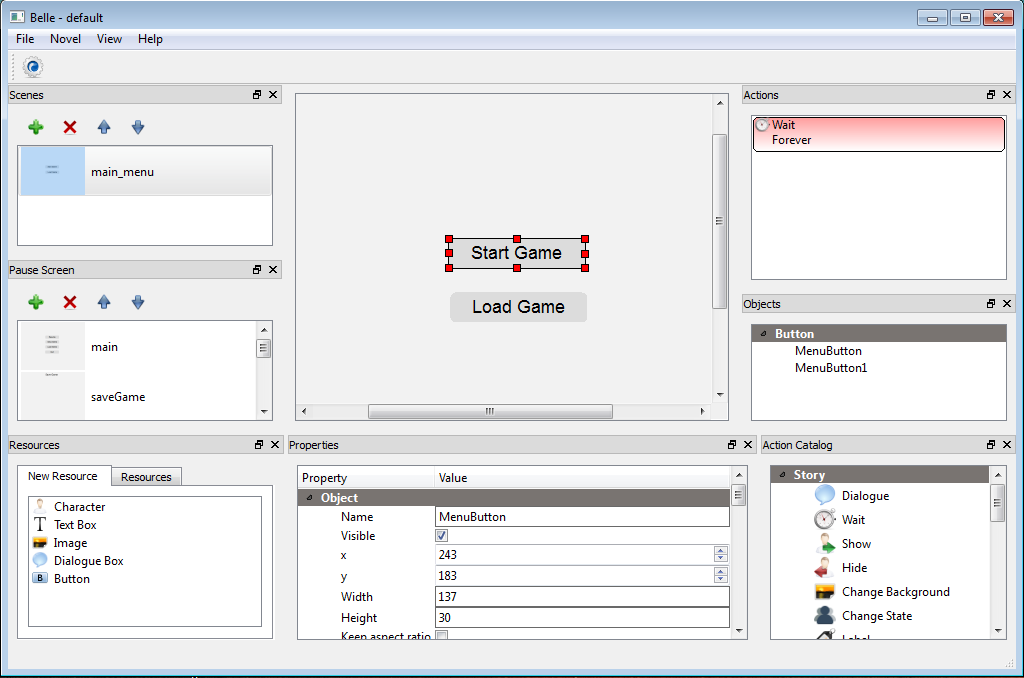Click the run toolbar icon below File
The height and width of the screenshot is (678, 1024).
pos(33,67)
